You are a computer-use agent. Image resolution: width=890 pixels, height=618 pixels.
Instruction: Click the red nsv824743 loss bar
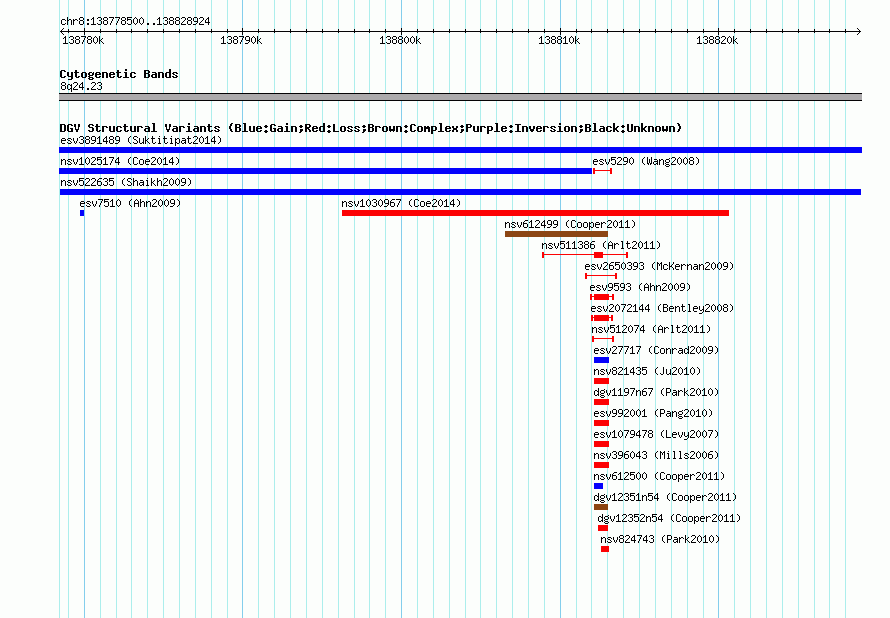(605, 549)
